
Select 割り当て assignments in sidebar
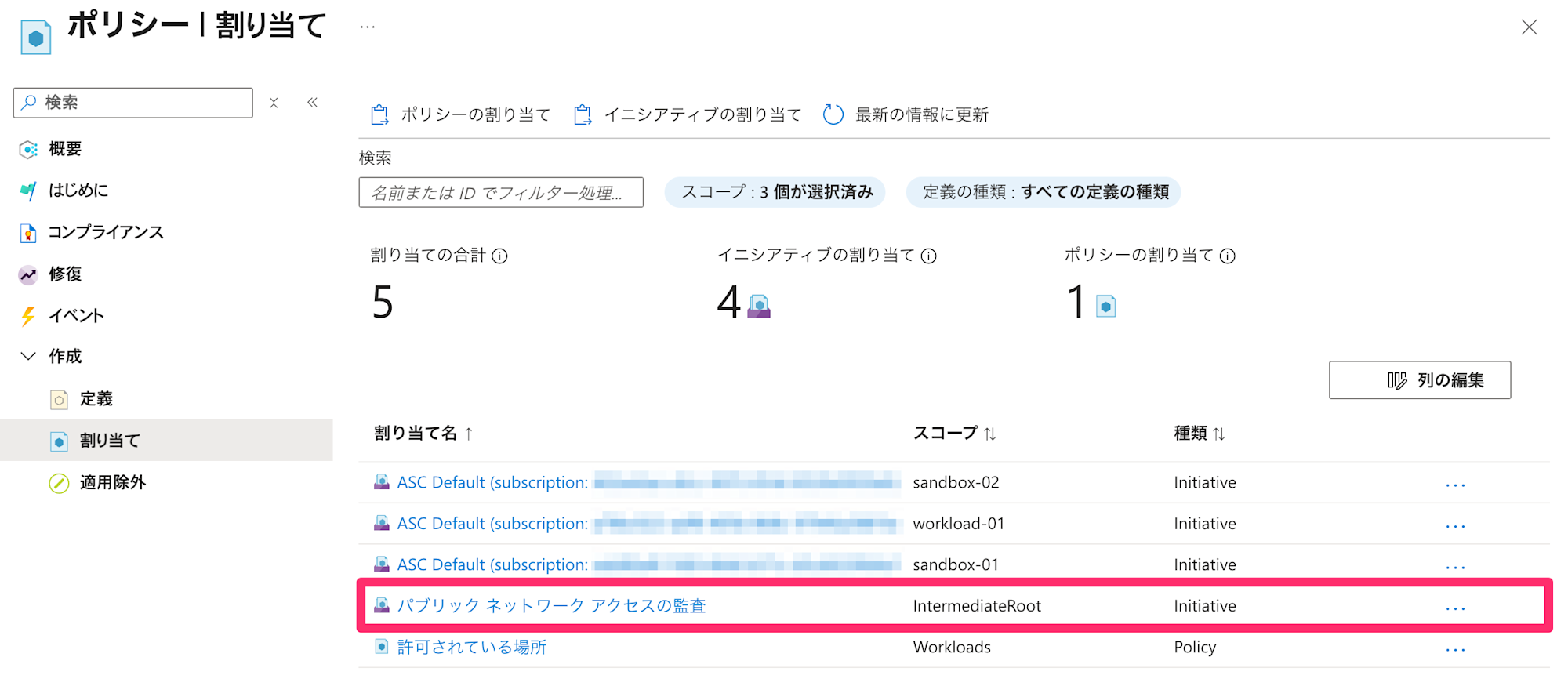166,441
